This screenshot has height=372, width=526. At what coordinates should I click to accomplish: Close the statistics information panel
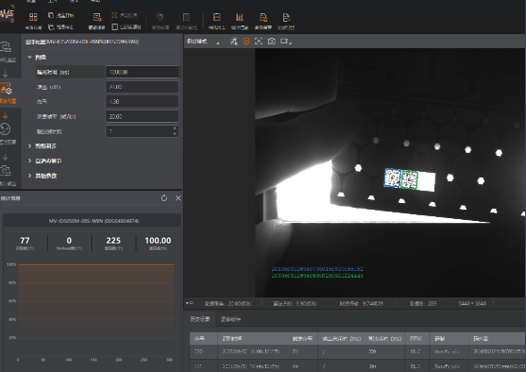pos(178,198)
